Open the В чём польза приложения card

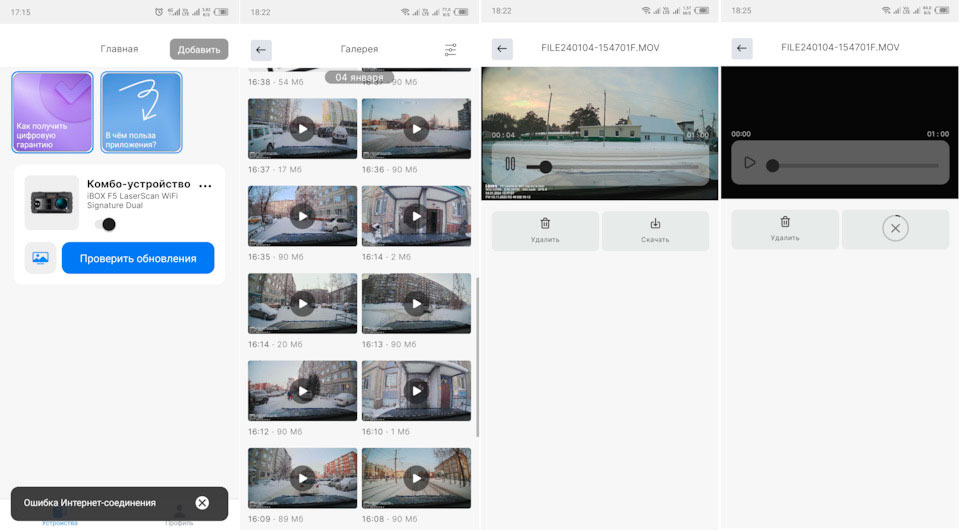coord(141,112)
